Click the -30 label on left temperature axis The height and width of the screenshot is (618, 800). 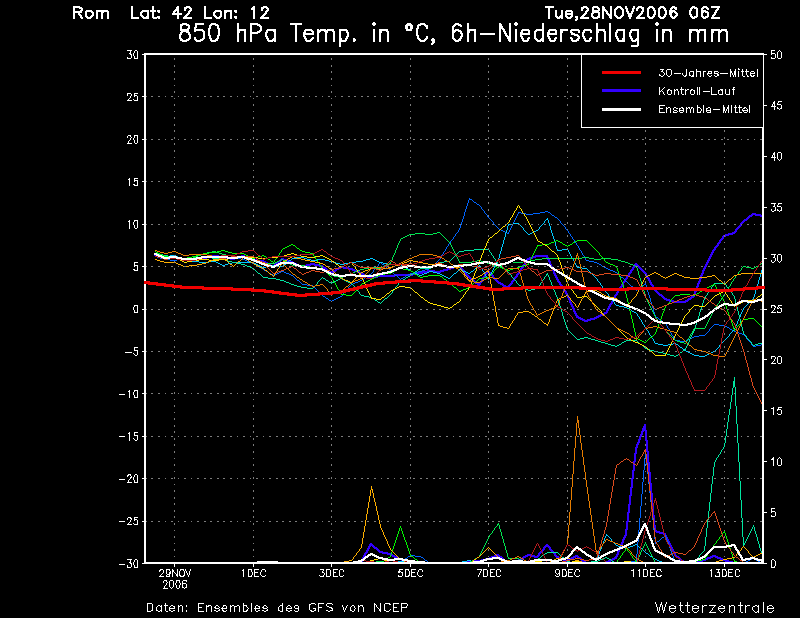(x=130, y=563)
